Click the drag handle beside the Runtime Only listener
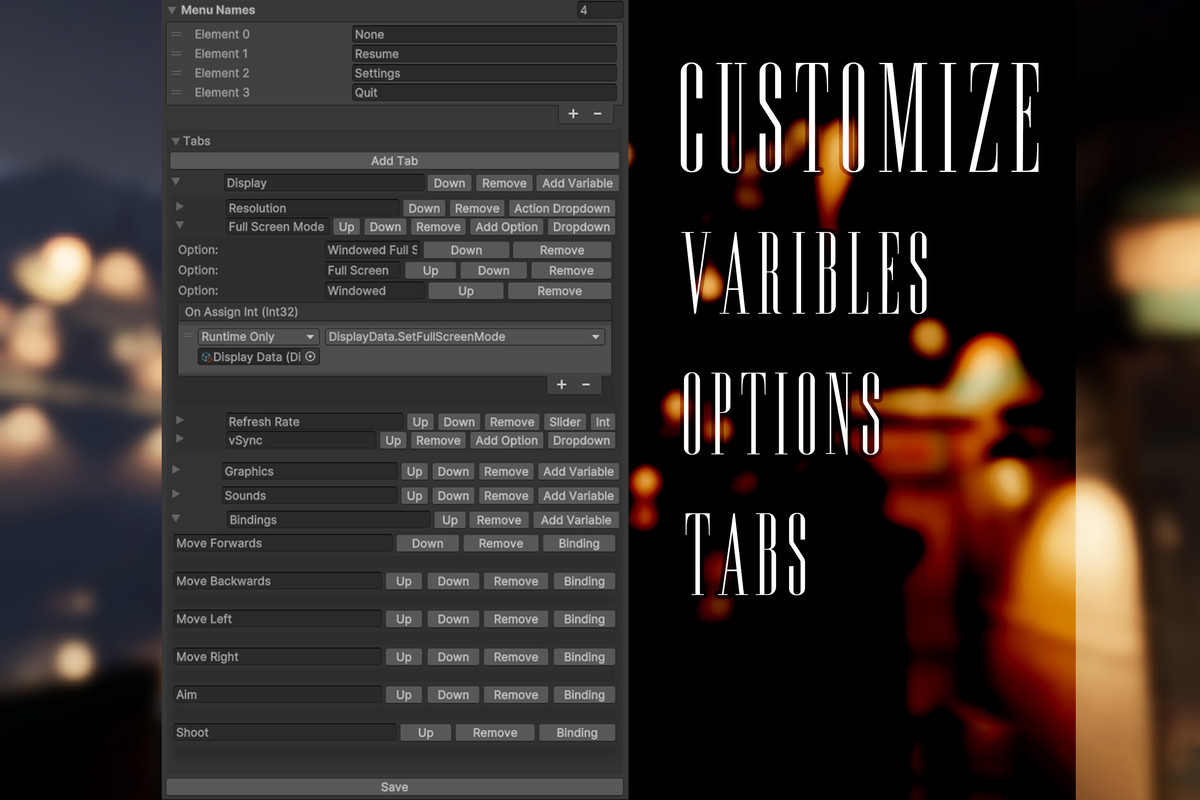 tap(190, 336)
